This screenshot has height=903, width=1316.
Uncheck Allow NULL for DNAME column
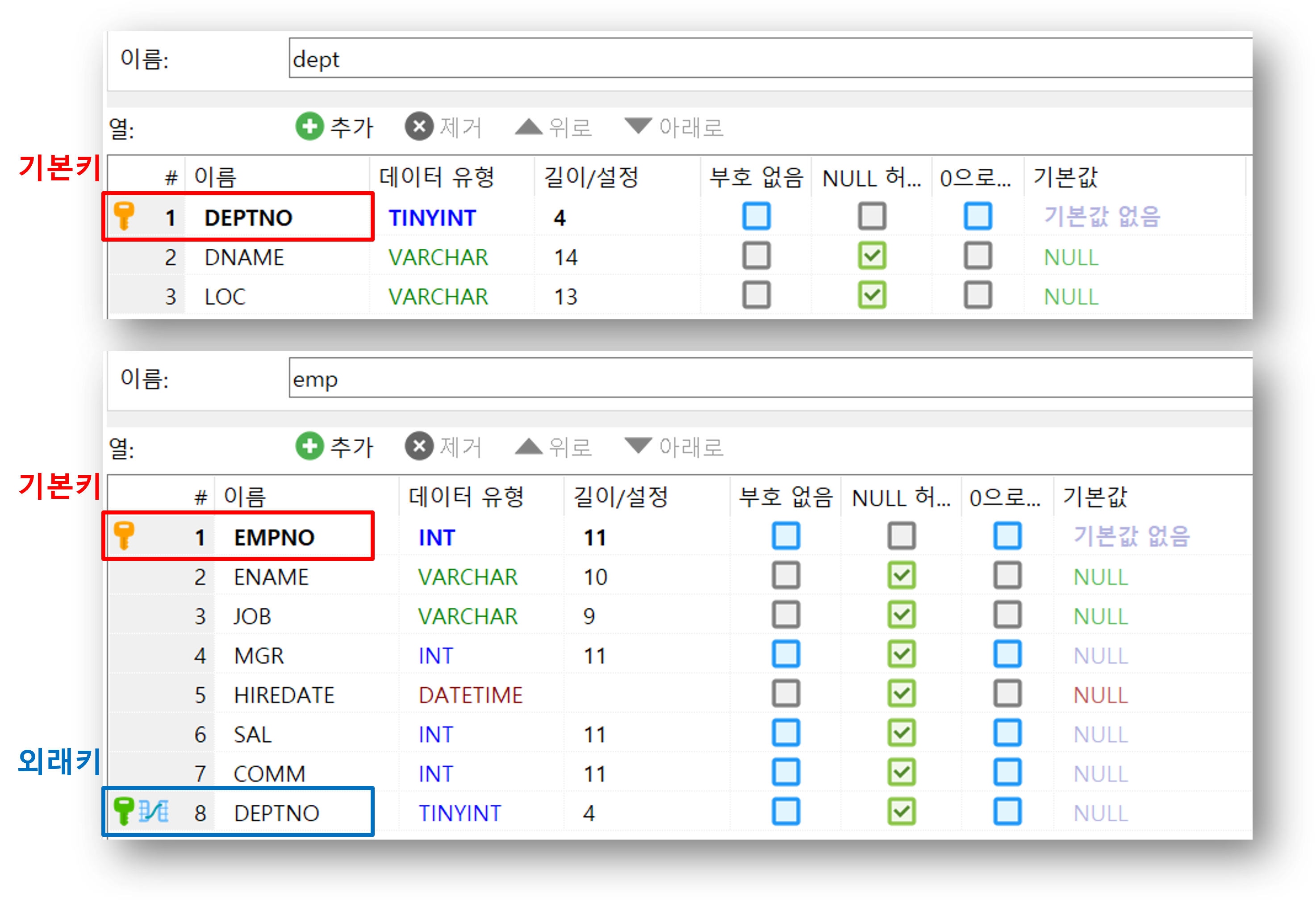(x=872, y=256)
